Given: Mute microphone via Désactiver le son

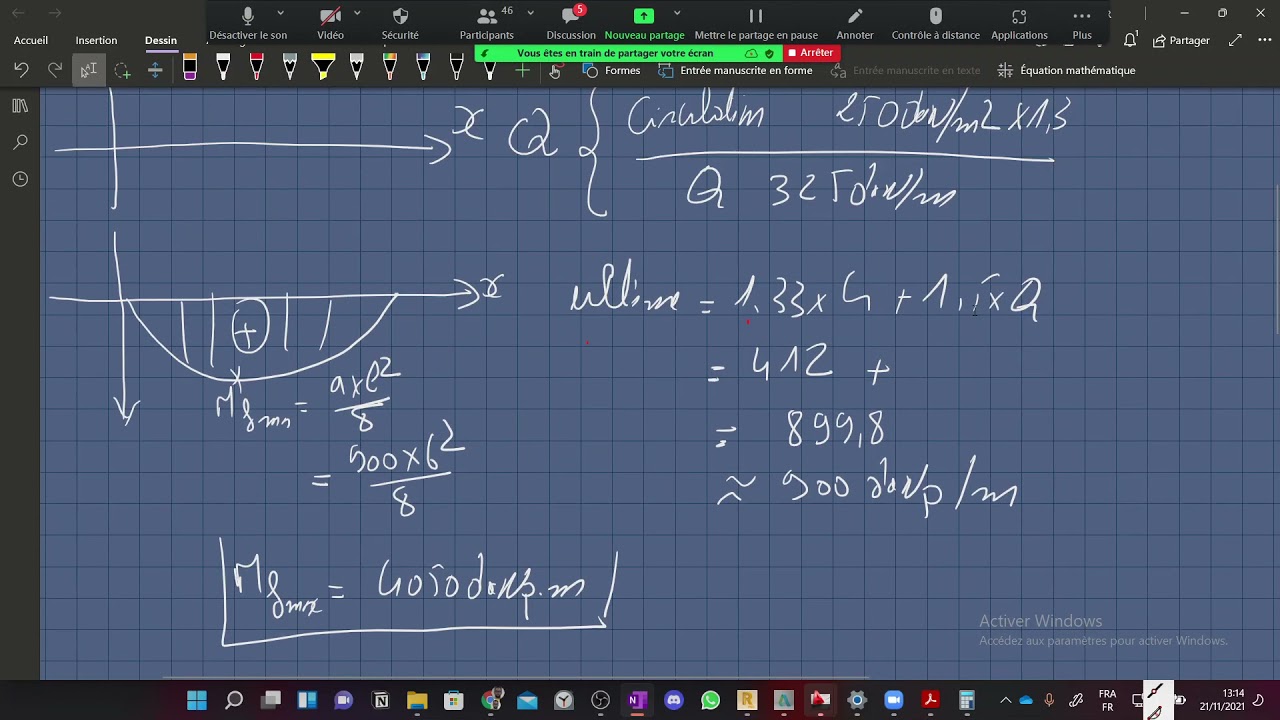Looking at the screenshot, I should tap(248, 24).
